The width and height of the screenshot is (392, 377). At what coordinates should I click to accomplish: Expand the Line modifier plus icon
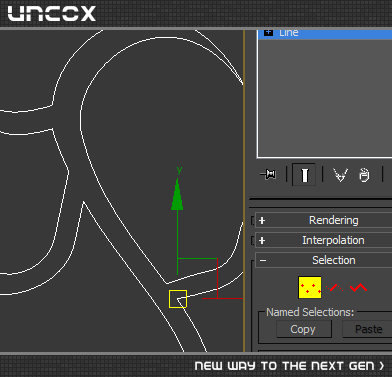tap(268, 33)
